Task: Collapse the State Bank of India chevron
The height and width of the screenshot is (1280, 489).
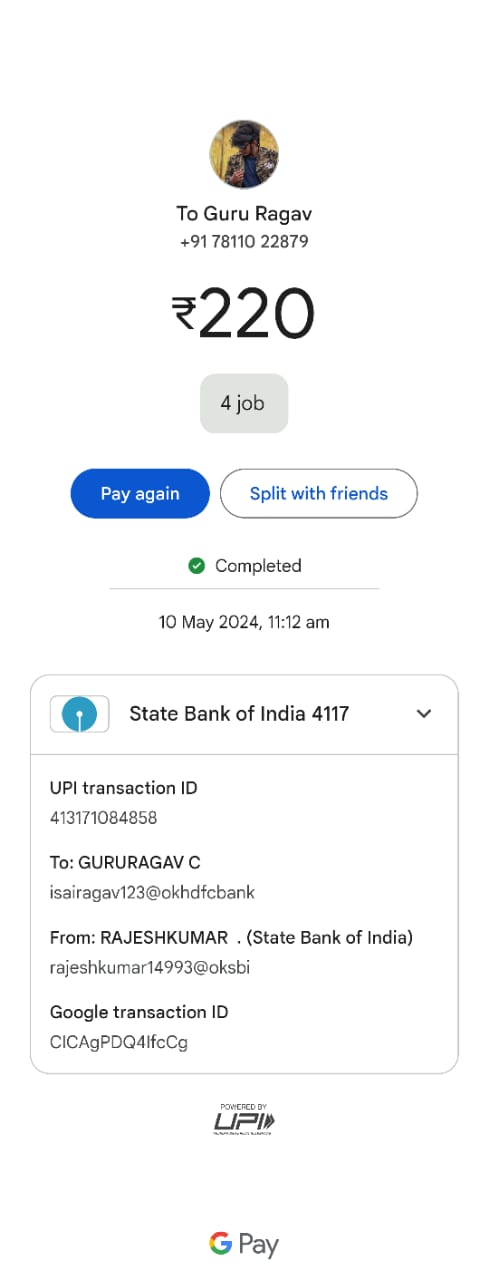Action: tap(424, 714)
